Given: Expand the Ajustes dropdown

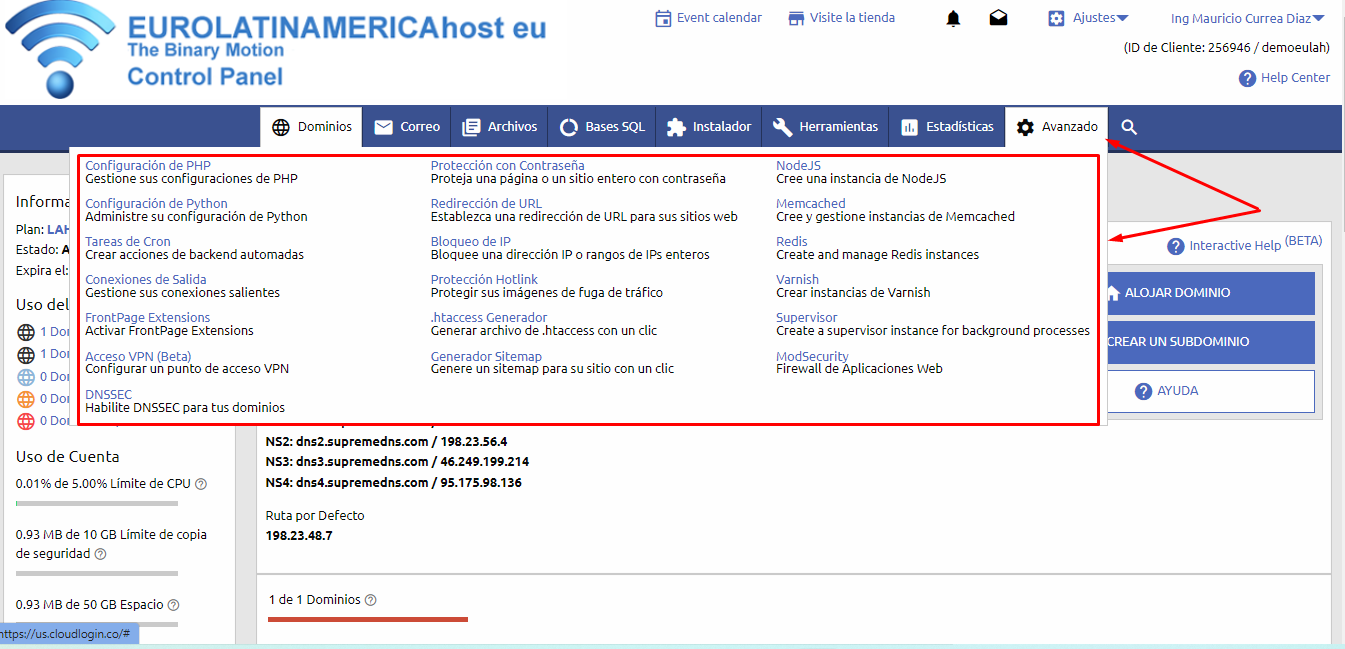Looking at the screenshot, I should (1088, 18).
